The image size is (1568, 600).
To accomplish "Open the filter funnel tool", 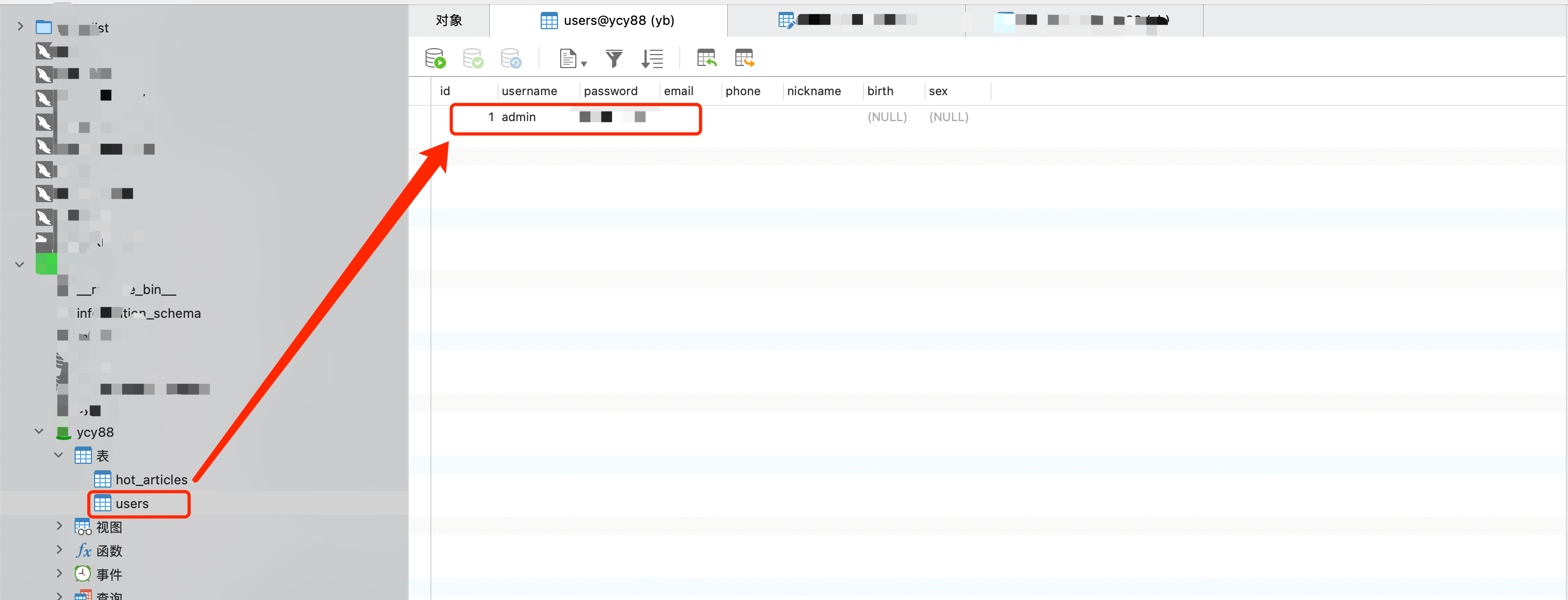I will click(614, 58).
